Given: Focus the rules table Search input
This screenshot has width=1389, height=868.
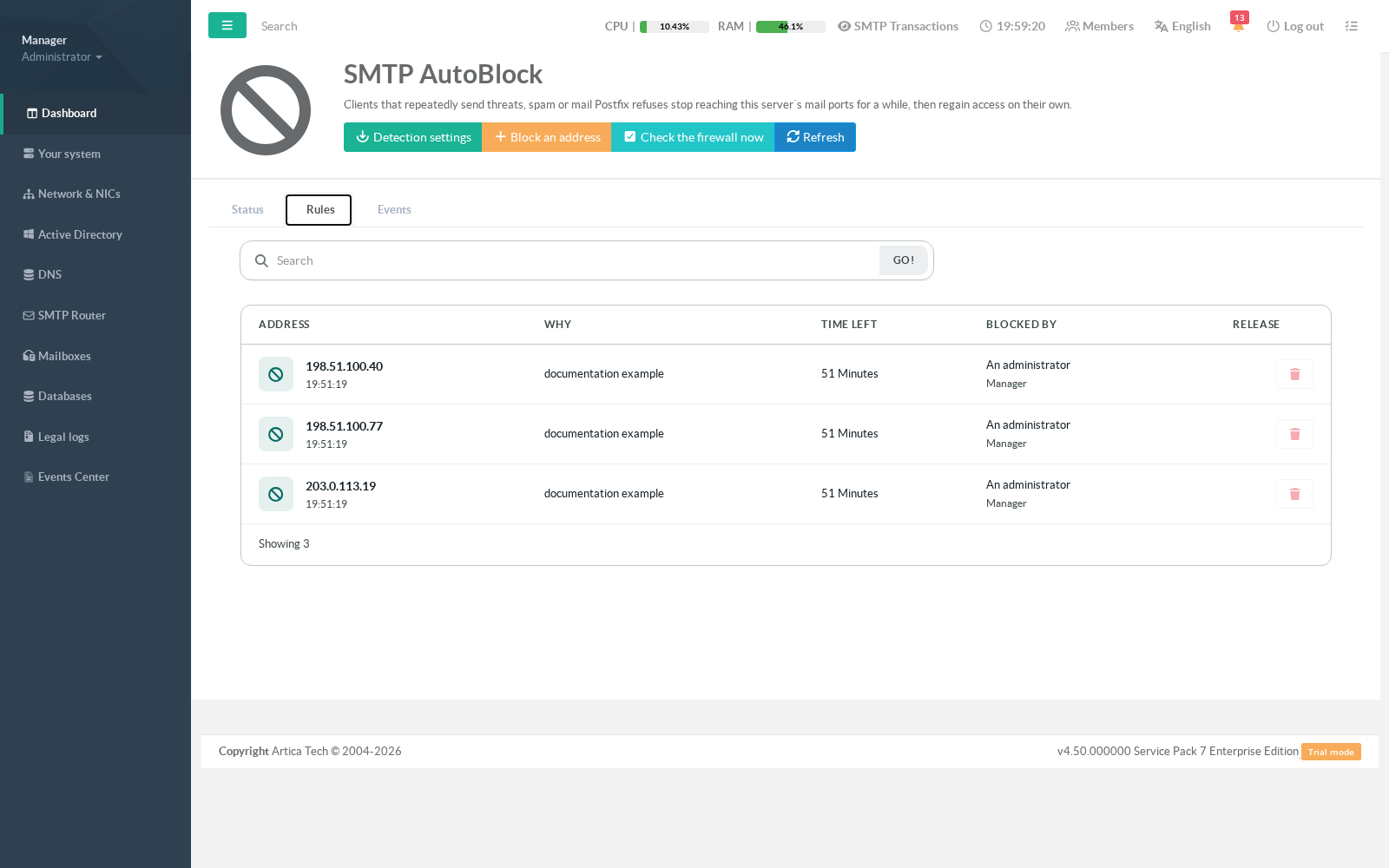Looking at the screenshot, I should point(573,260).
